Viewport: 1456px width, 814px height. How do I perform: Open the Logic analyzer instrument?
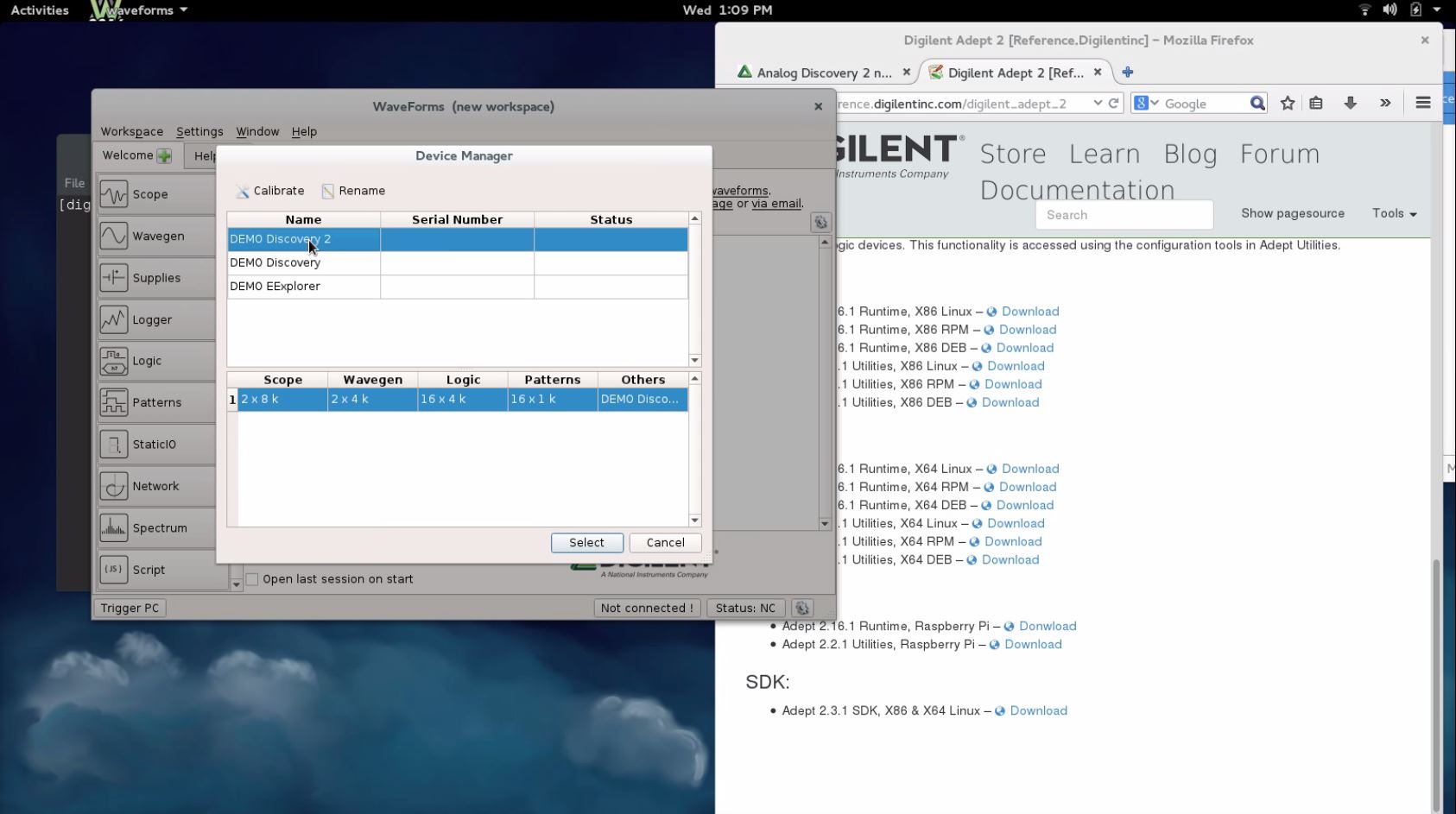(155, 361)
